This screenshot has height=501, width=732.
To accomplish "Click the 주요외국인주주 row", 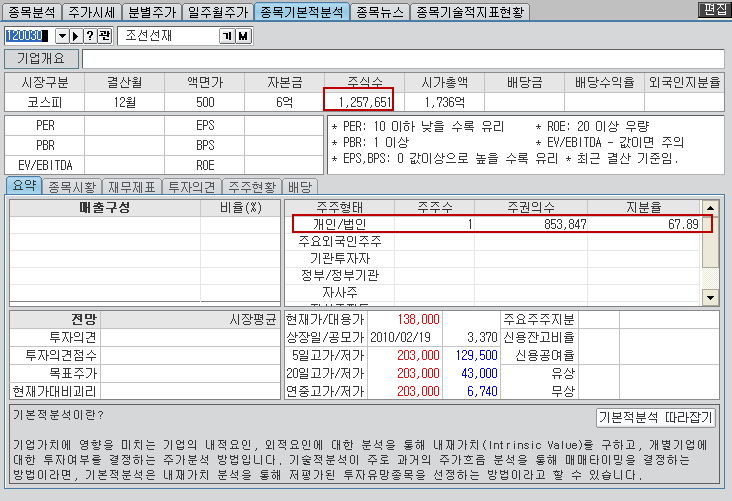I will click(x=493, y=241).
